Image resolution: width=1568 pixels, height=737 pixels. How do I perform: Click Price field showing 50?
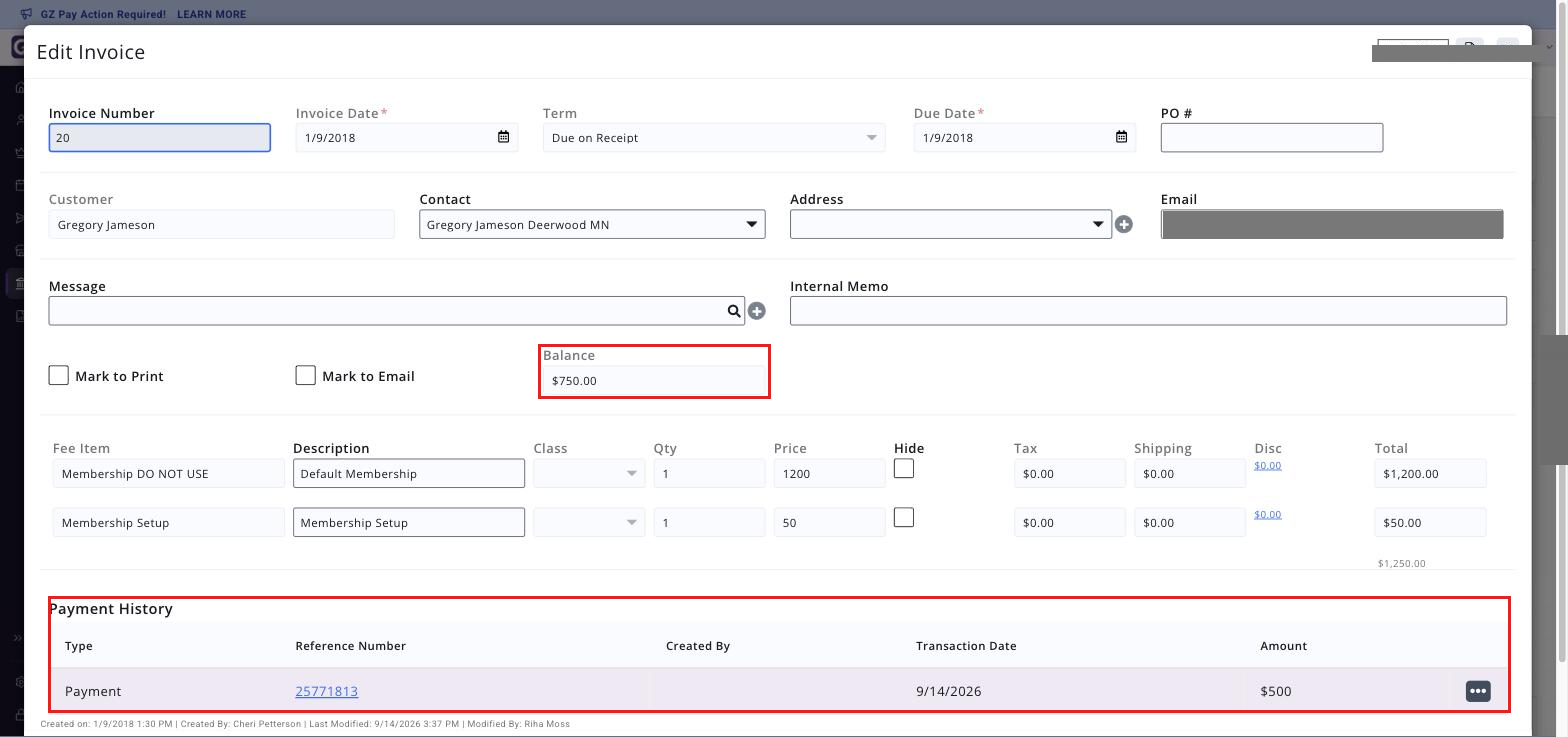[829, 522]
